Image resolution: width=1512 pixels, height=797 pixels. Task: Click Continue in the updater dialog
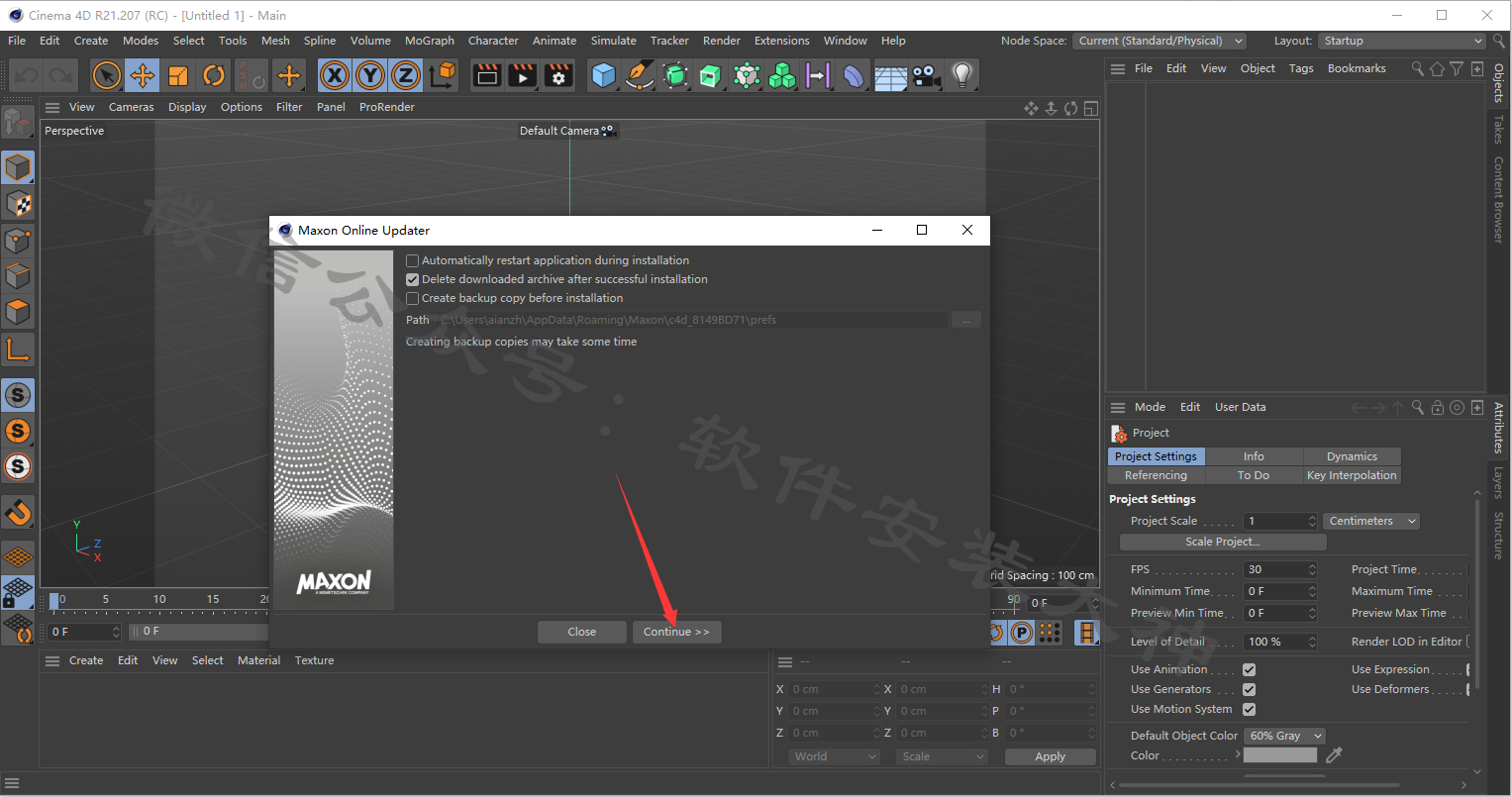(x=676, y=632)
